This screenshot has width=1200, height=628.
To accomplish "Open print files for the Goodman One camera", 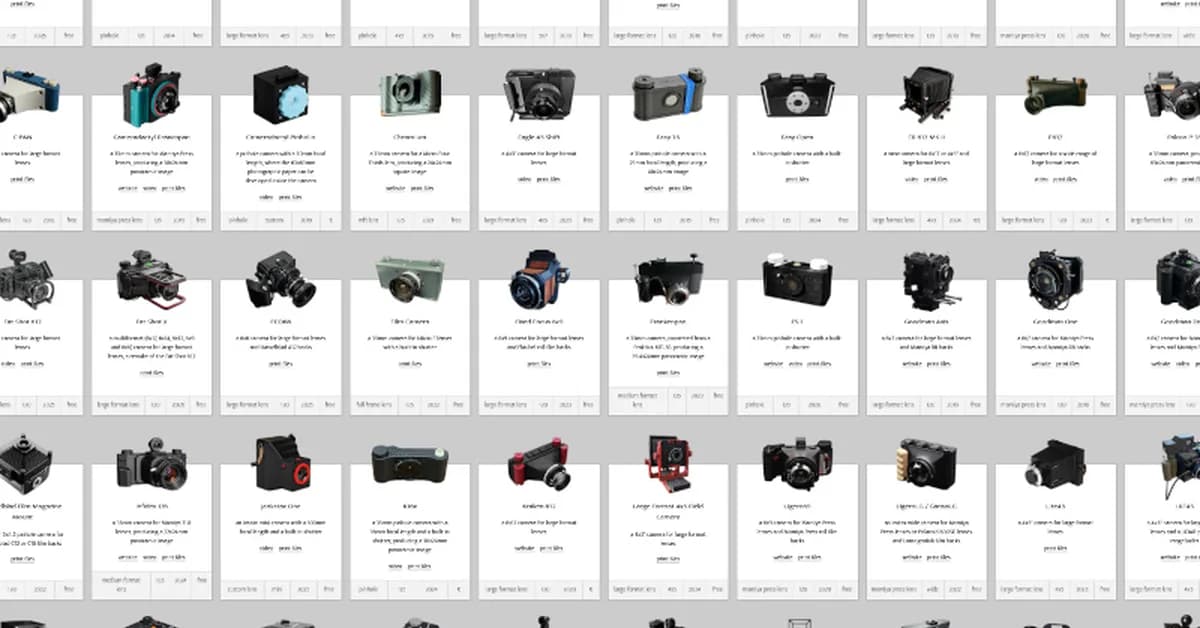I will (1067, 364).
